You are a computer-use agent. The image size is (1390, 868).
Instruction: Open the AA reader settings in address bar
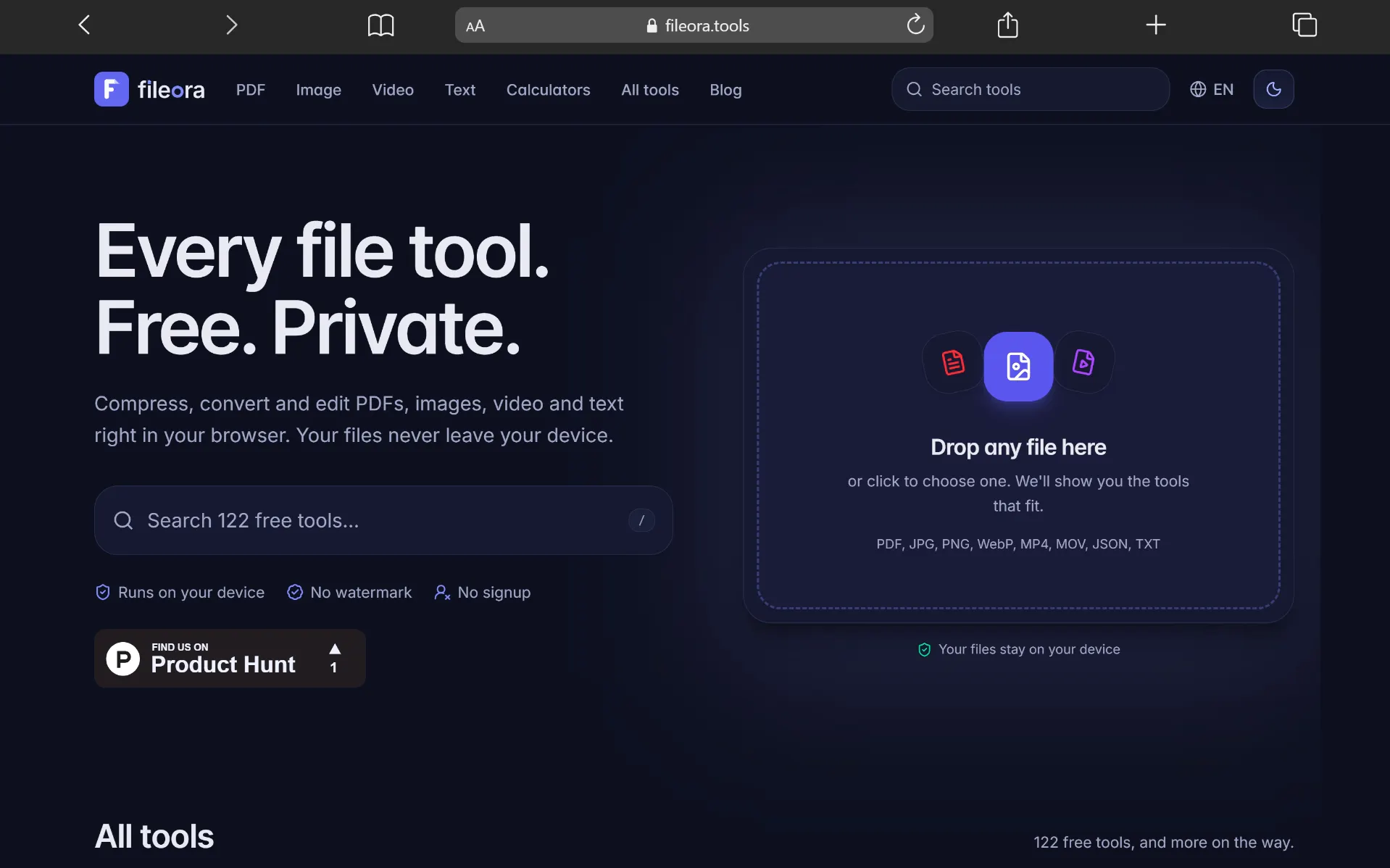click(x=475, y=26)
